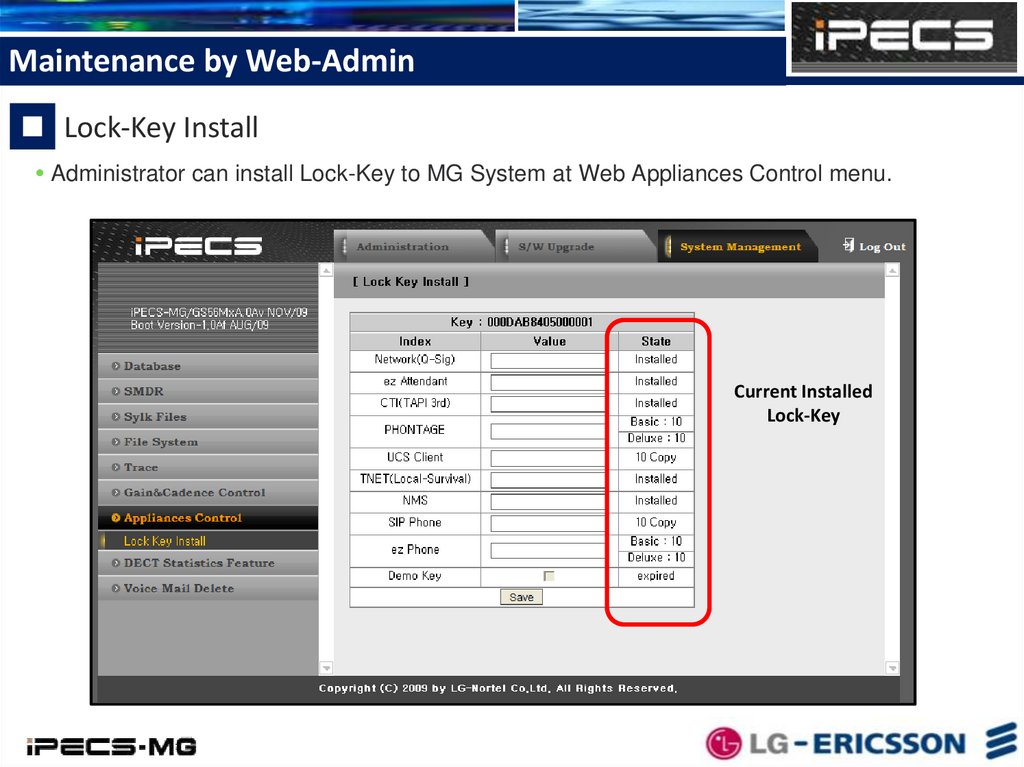Screen dimensions: 1024x767
Task: Open Gain&Cadence Control menu
Action: click(x=208, y=493)
